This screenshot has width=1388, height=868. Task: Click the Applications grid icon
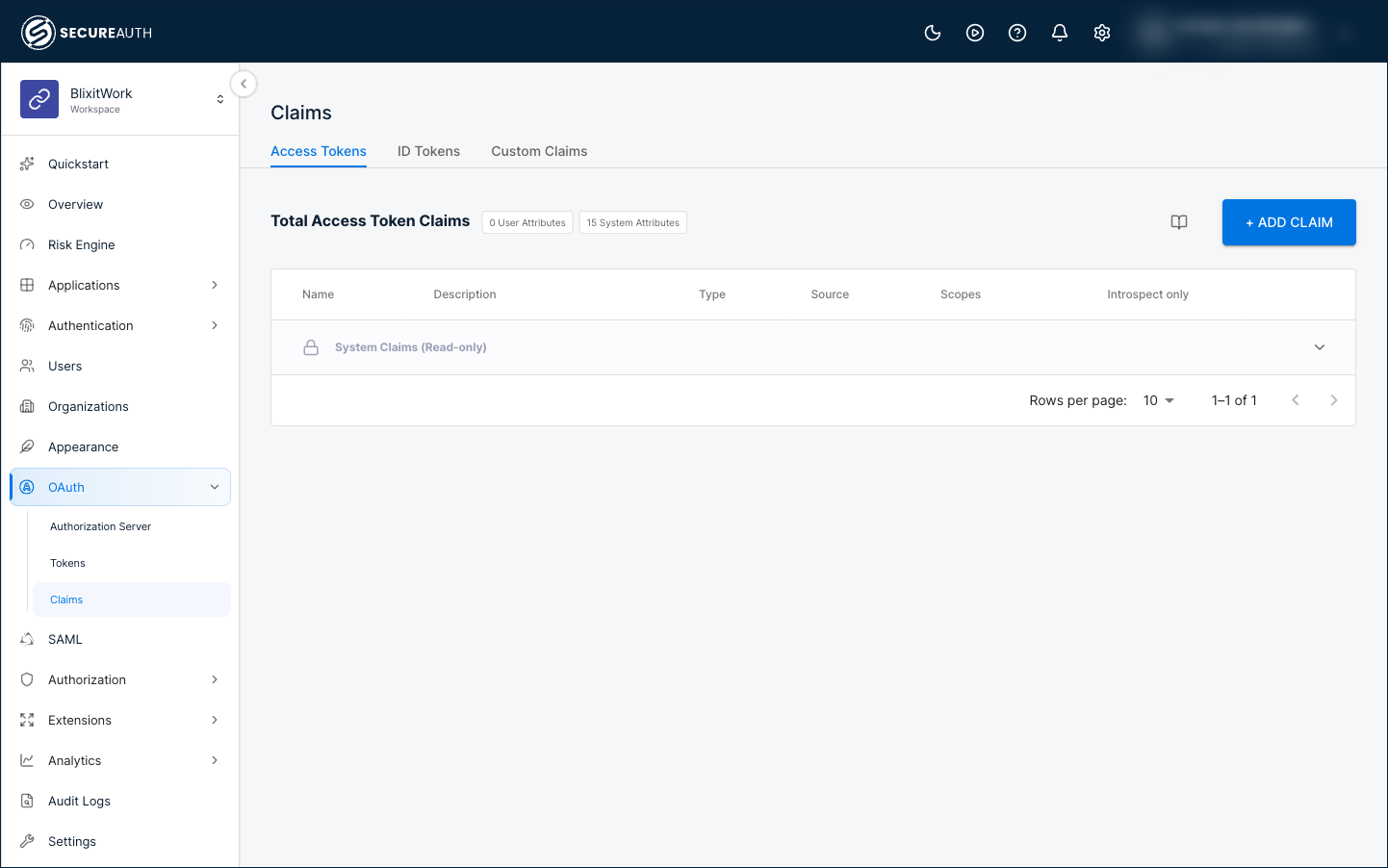[27, 285]
